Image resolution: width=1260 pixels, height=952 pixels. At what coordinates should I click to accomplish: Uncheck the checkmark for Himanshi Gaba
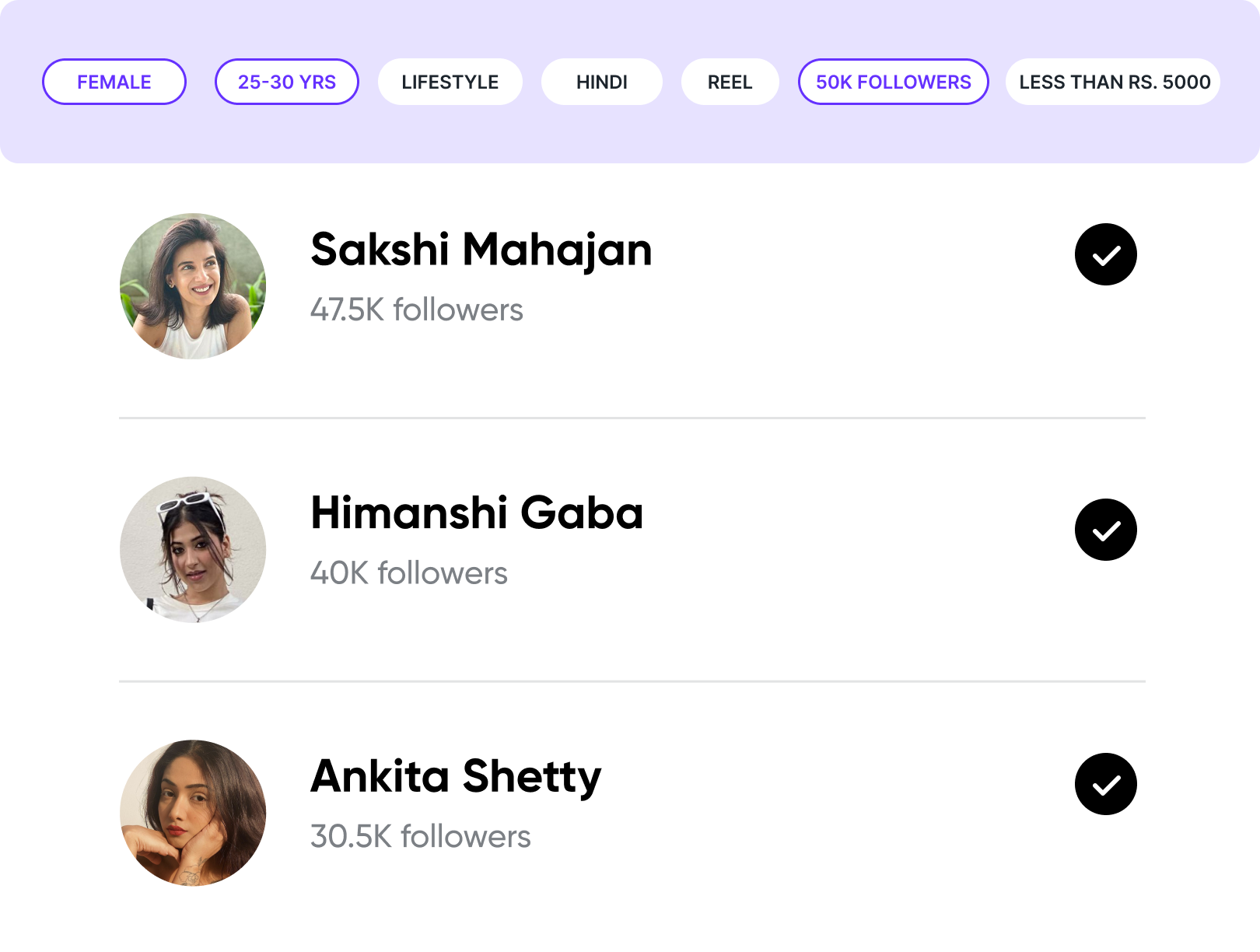click(x=1105, y=530)
